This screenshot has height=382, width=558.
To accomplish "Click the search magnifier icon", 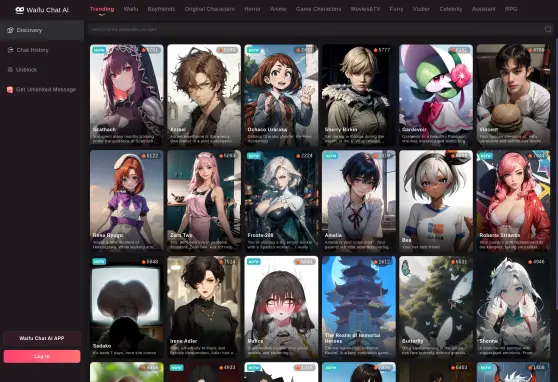I will tap(548, 30).
